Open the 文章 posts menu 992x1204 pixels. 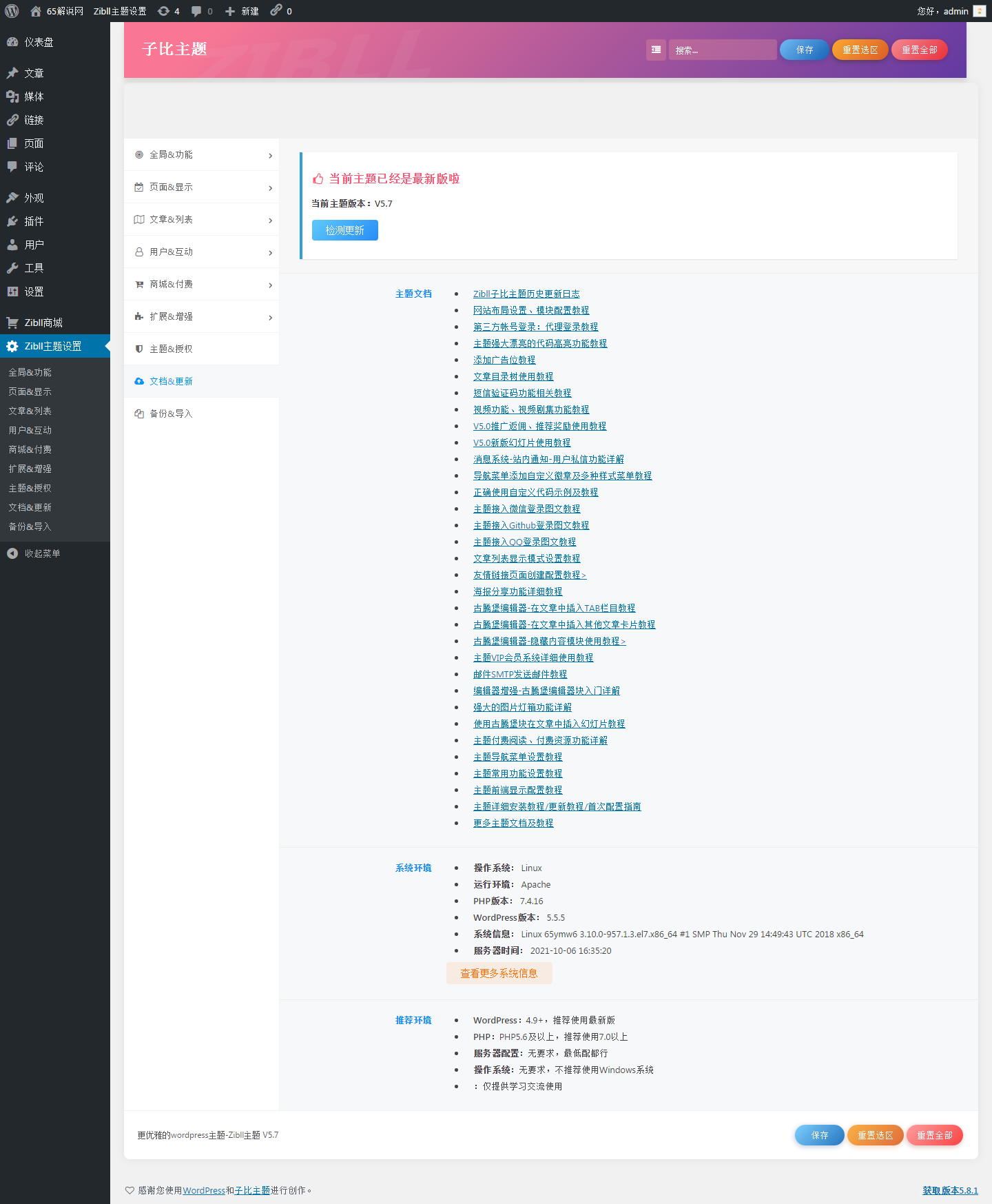click(x=55, y=73)
